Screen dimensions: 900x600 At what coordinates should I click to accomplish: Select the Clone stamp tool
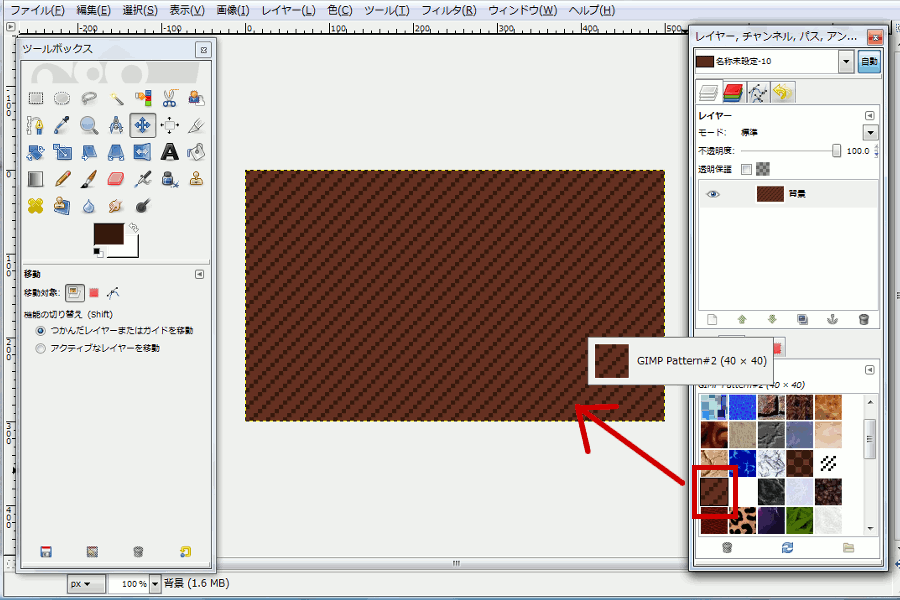coord(196,179)
